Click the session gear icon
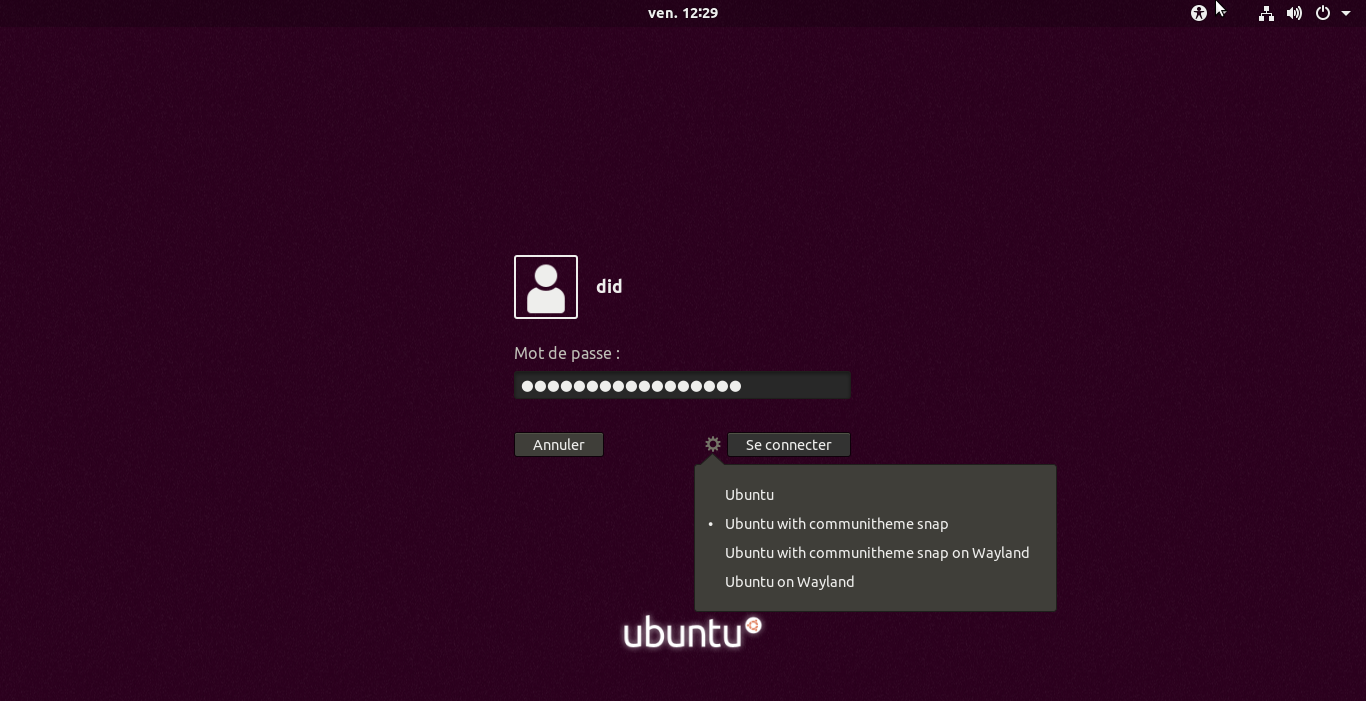Image resolution: width=1366 pixels, height=701 pixels. click(713, 444)
